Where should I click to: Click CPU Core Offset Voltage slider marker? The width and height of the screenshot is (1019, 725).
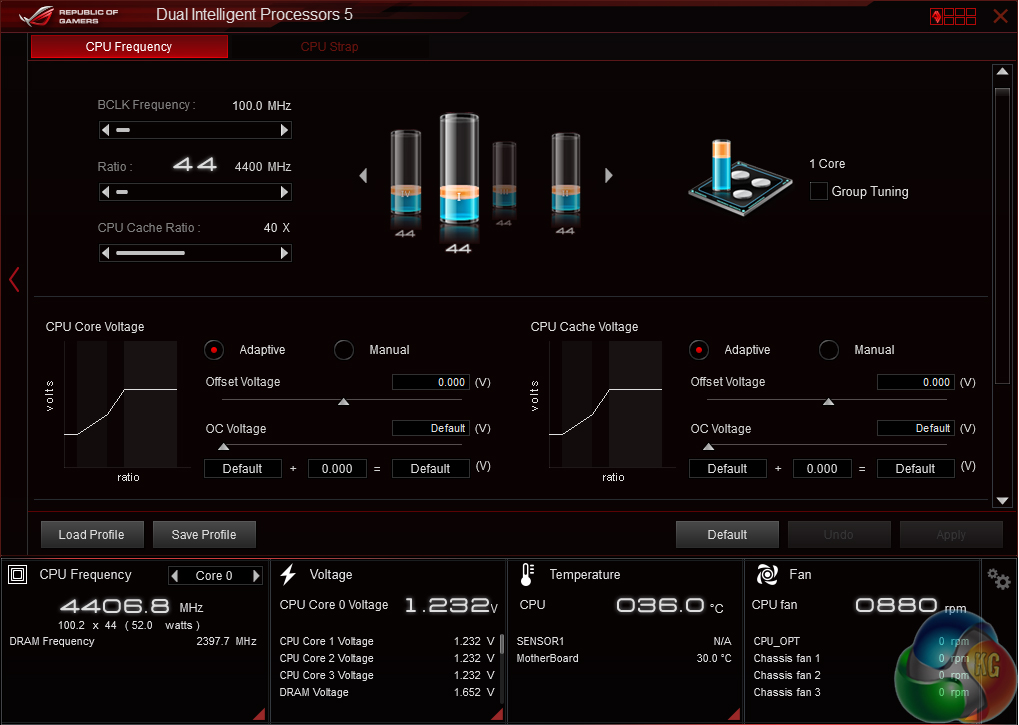pos(344,402)
